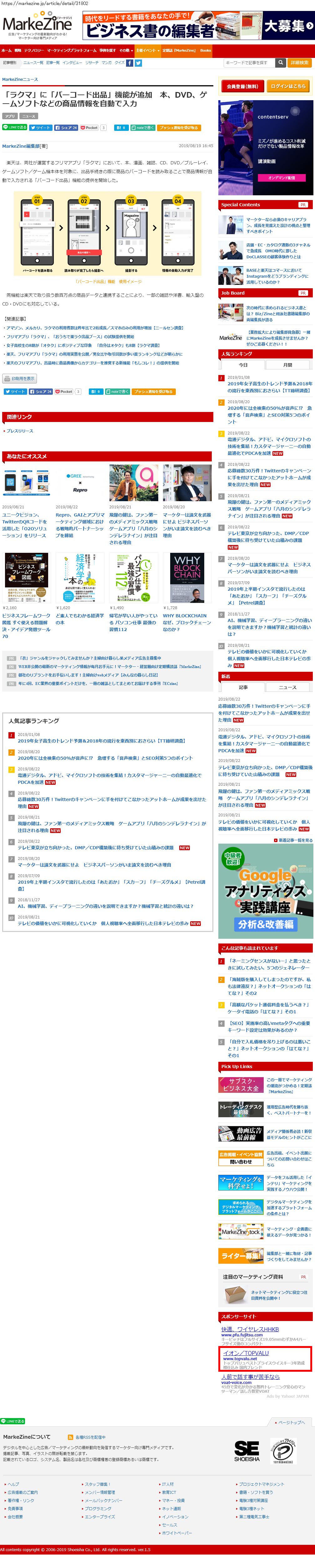Image resolution: width=315 pixels, height=1568 pixels.
Task: Share via top LINEで送る button
Action: point(15,127)
